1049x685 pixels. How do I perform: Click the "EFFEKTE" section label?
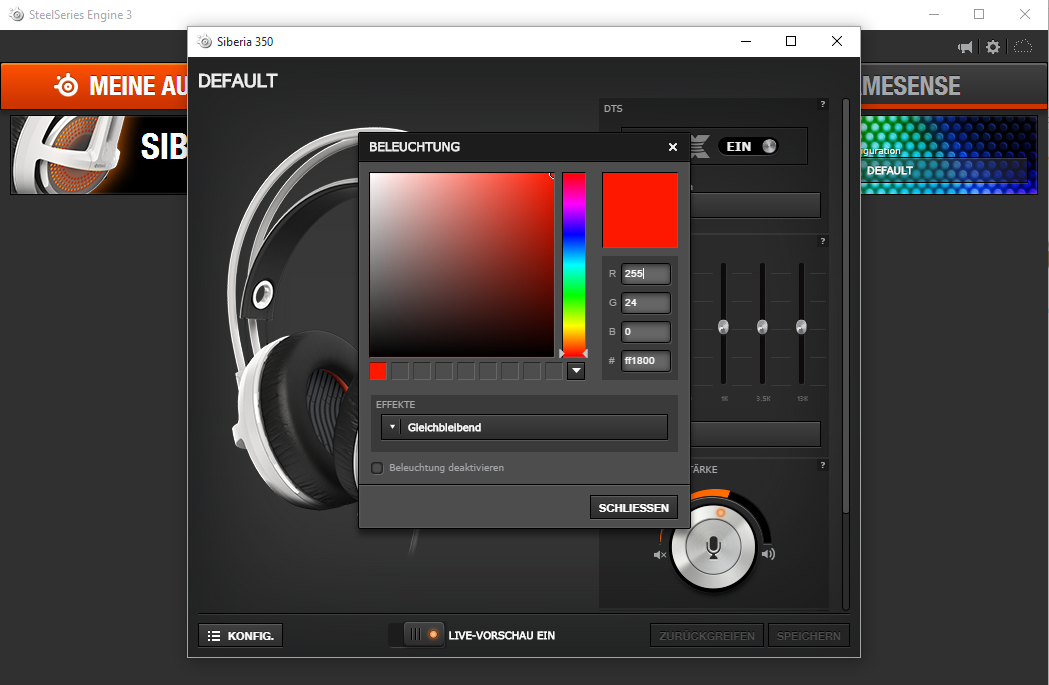coord(395,405)
